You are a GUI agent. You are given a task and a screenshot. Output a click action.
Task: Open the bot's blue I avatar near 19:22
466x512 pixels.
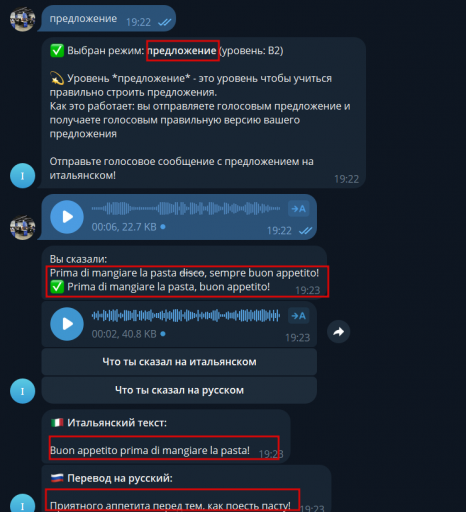coord(23,176)
